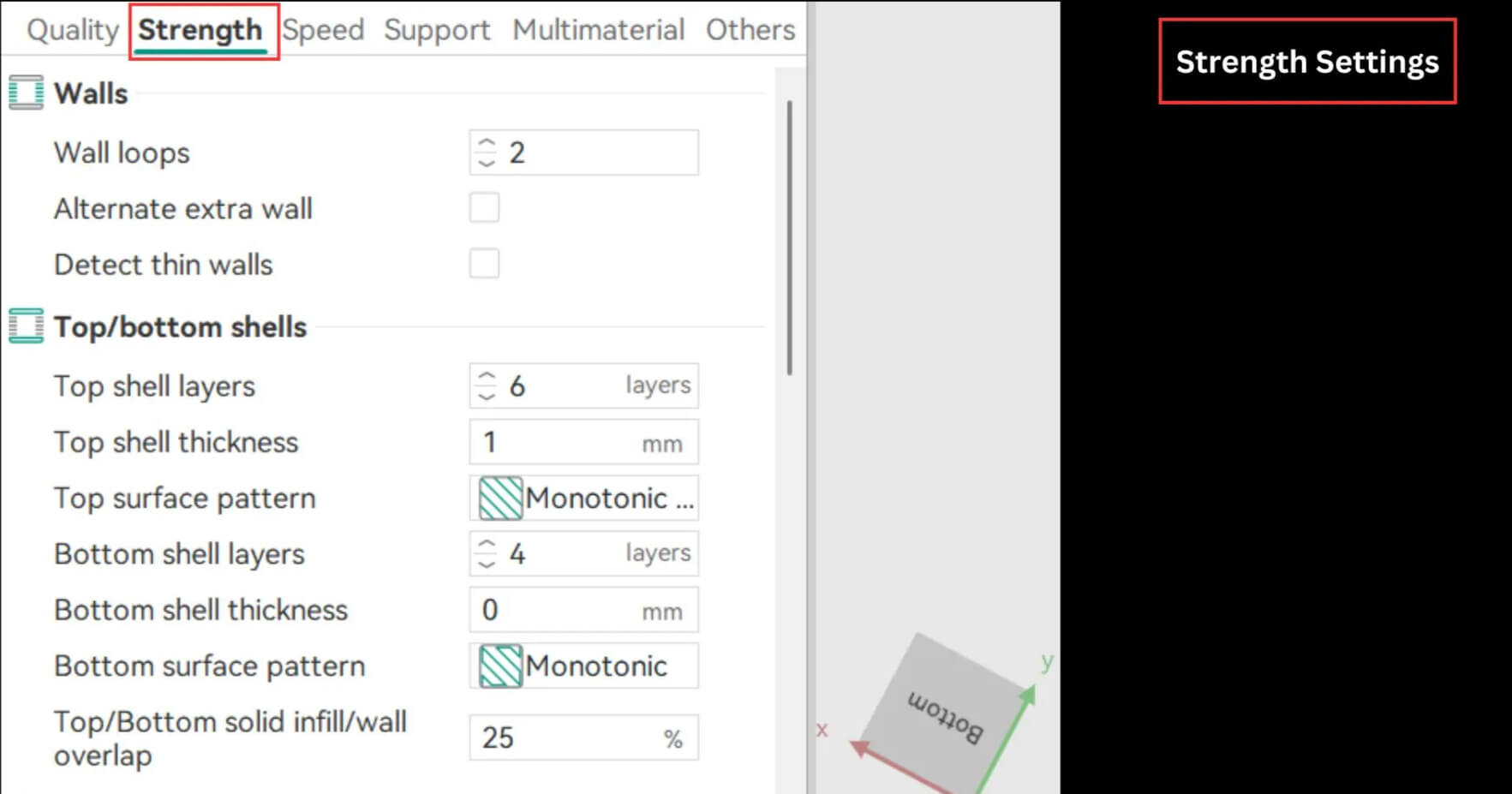Click the Walls section icon
Viewport: 1512px width, 794px height.
pos(26,93)
